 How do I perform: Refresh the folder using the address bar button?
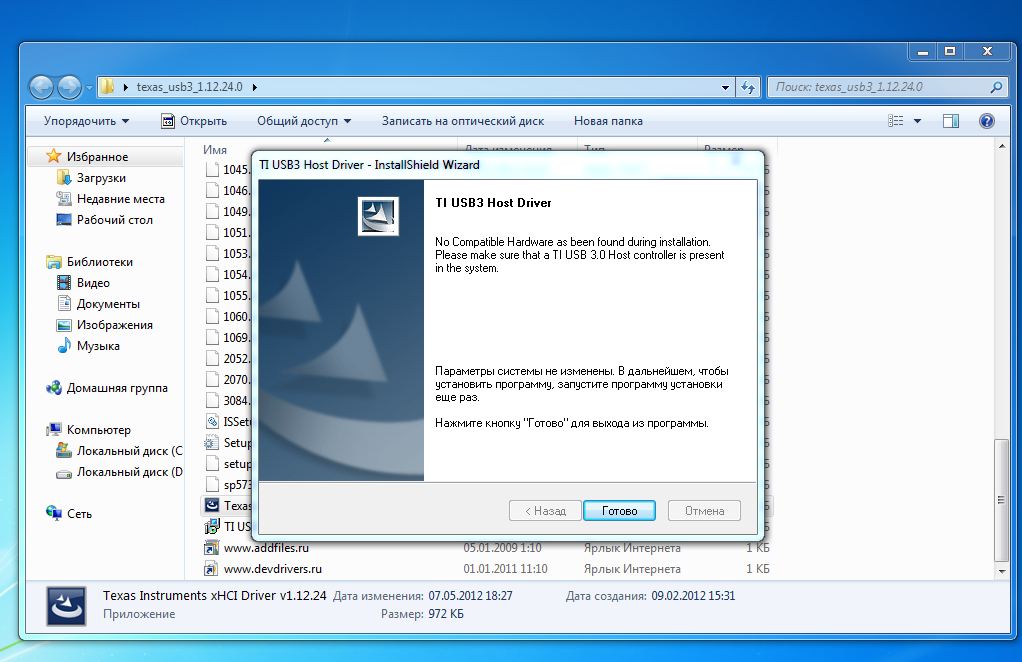click(x=748, y=87)
